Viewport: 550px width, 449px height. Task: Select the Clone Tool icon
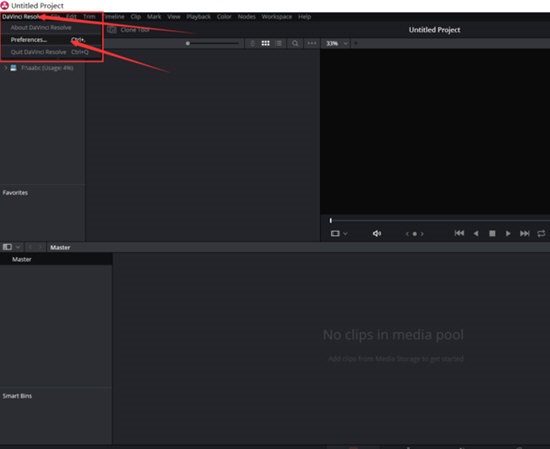click(x=112, y=30)
